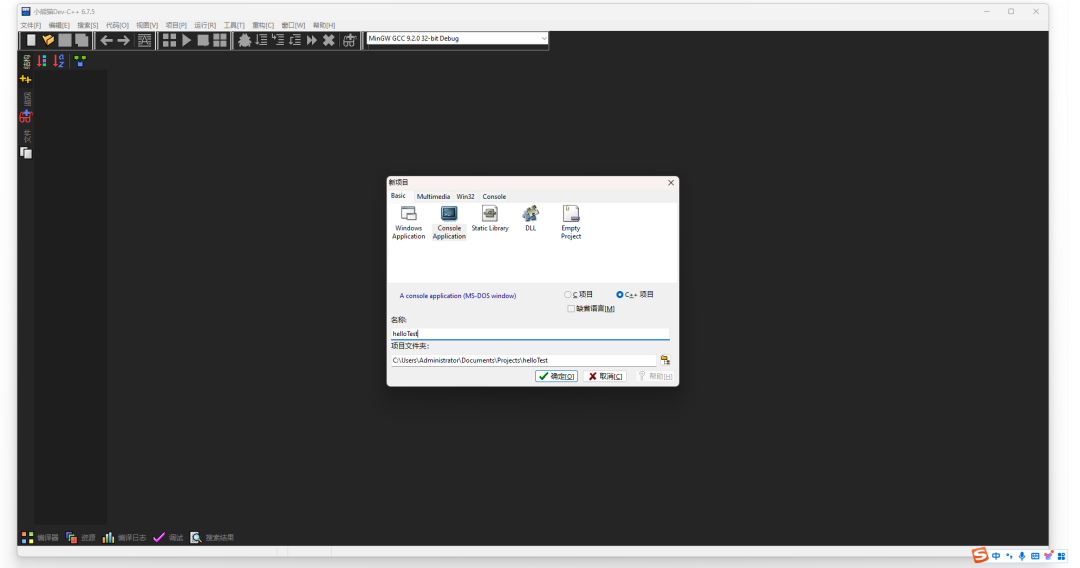Image resolution: width=1080 pixels, height=568 pixels.
Task: Select the Static Library project type
Action: coord(490,219)
